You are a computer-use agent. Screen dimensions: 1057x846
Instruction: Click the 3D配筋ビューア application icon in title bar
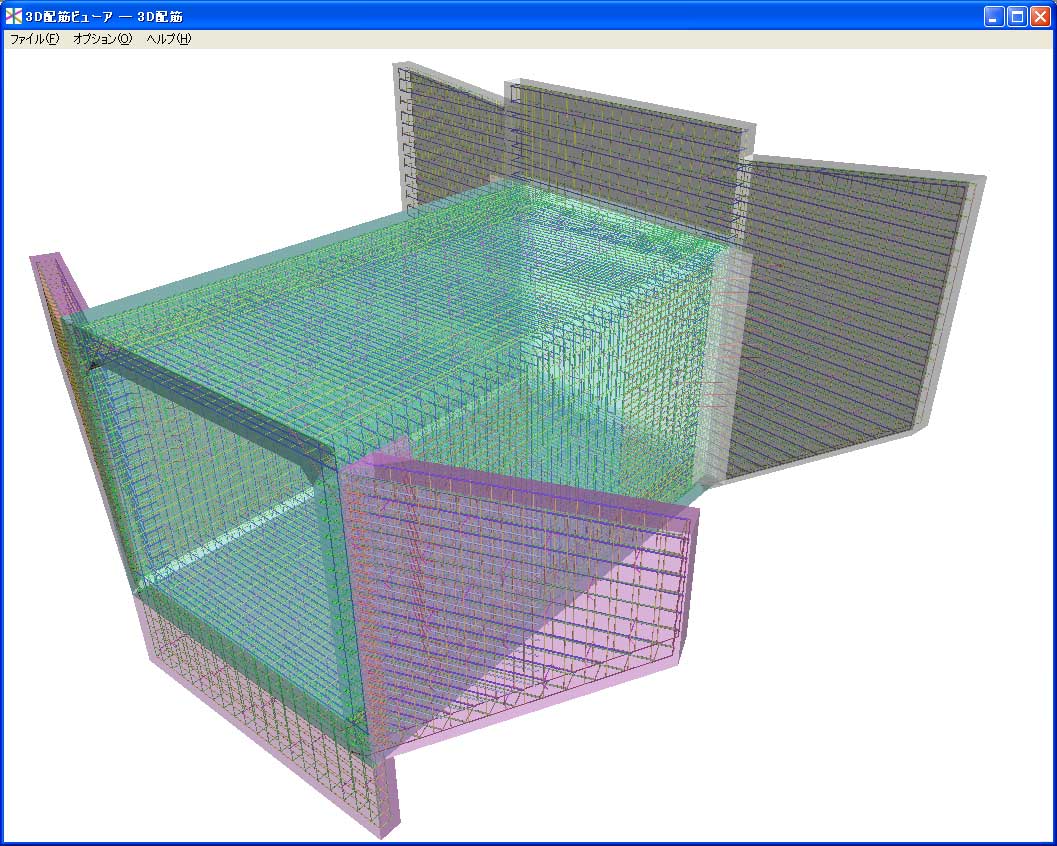[x=13, y=16]
